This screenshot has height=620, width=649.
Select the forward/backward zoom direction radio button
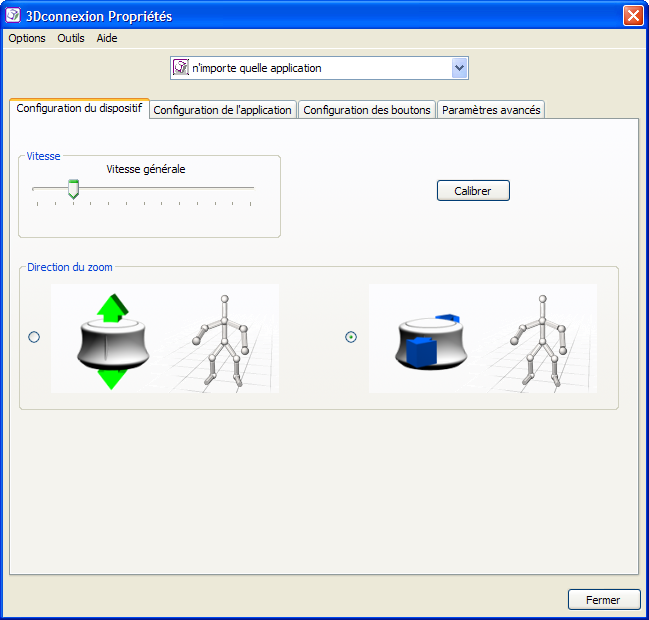point(351,338)
